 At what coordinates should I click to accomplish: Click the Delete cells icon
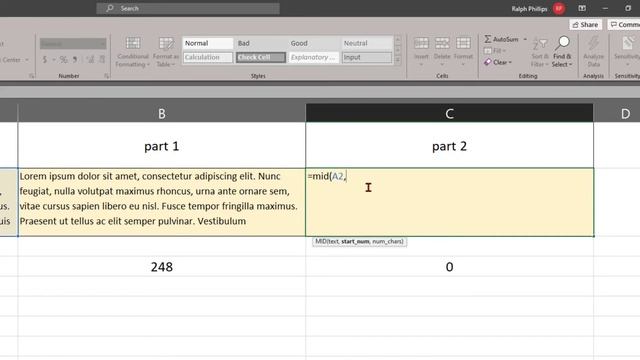[x=442, y=43]
